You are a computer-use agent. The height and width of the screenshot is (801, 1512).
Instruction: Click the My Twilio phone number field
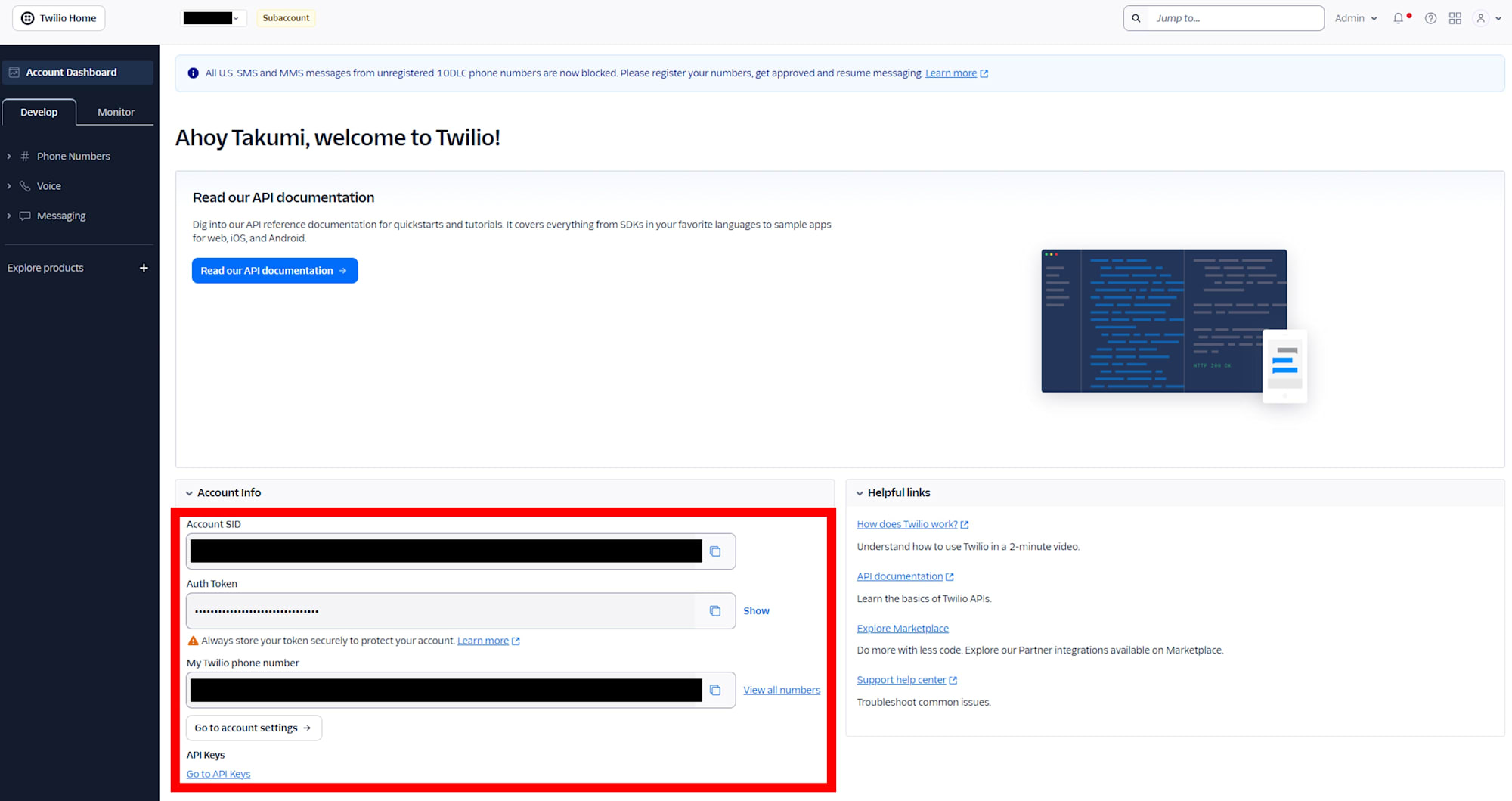(x=446, y=690)
